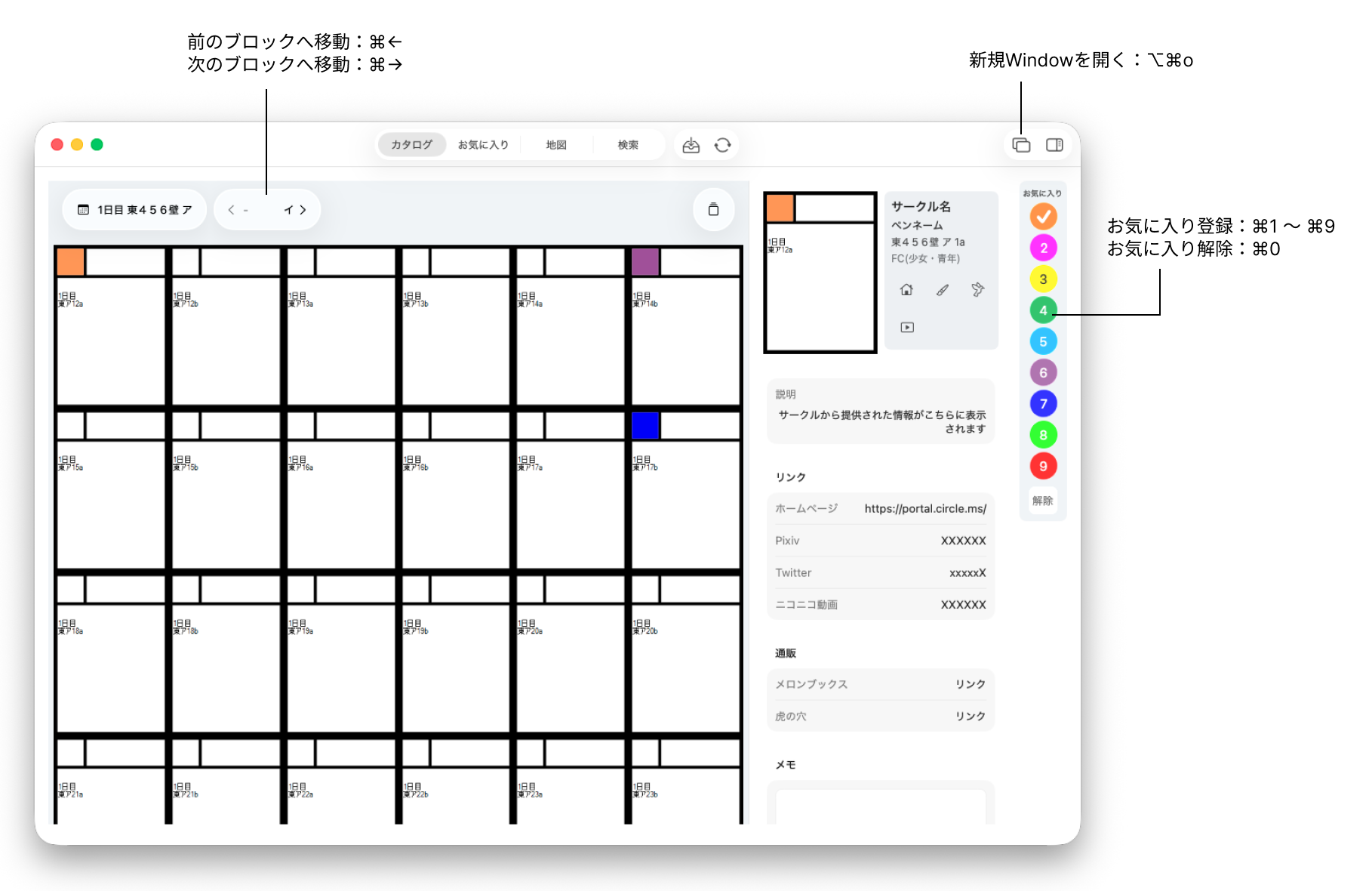Click the Twitter bird icon
The width and height of the screenshot is (1372, 891).
tap(977, 290)
